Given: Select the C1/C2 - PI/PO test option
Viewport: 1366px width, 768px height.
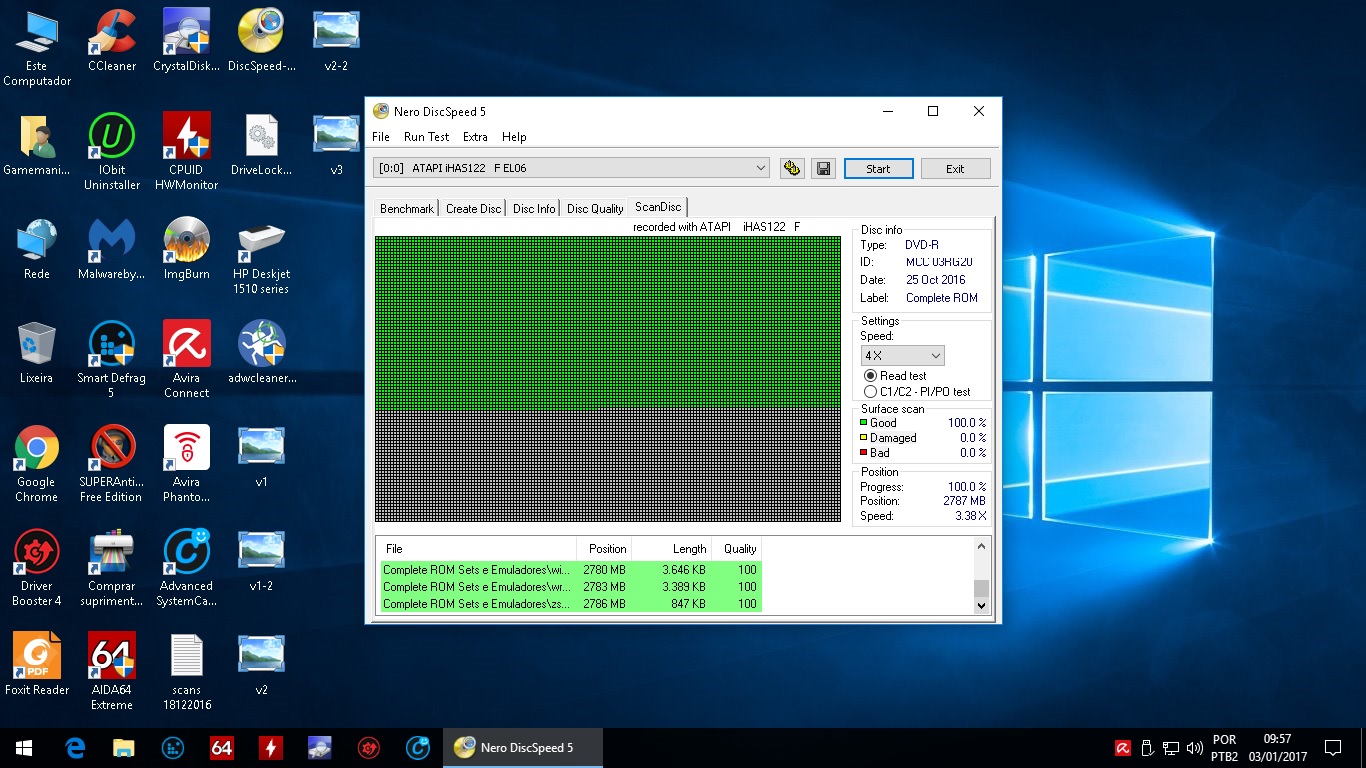Looking at the screenshot, I should (x=870, y=392).
